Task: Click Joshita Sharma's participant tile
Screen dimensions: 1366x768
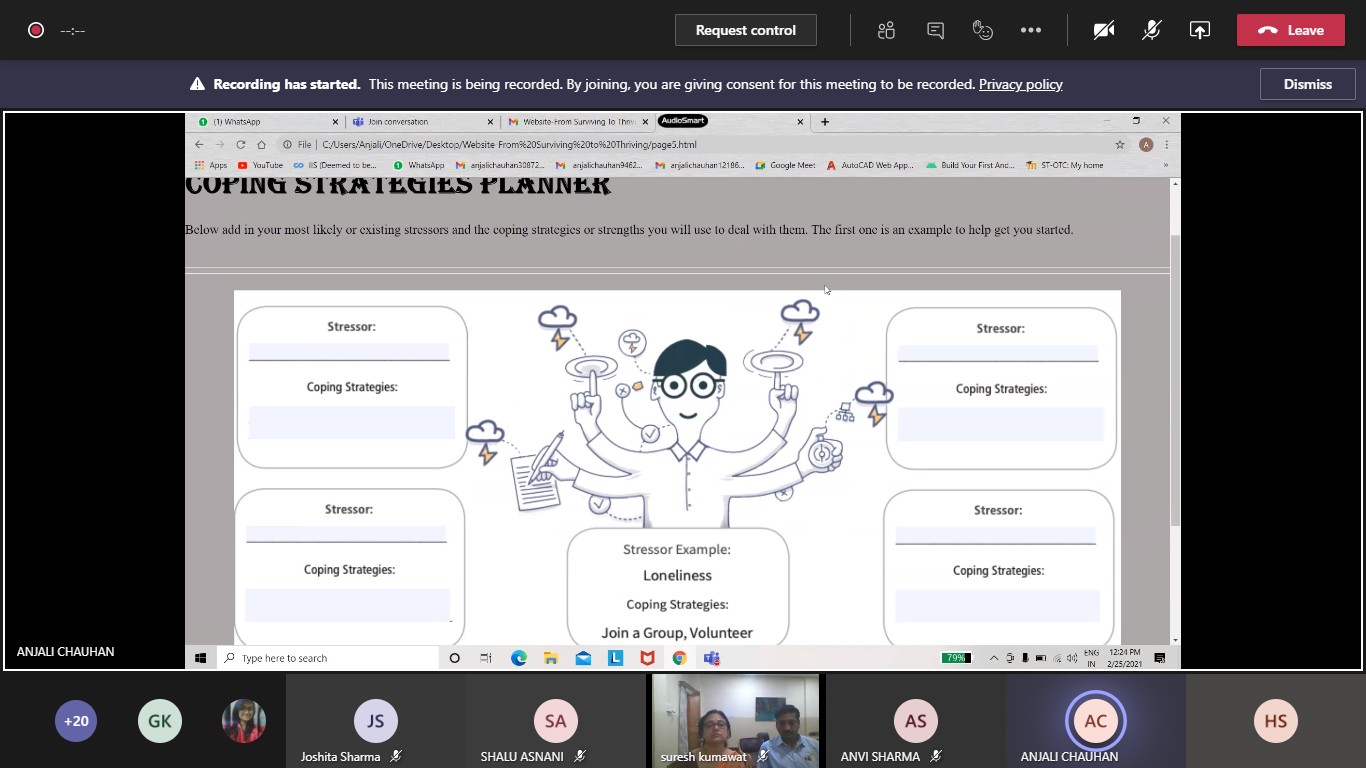Action: pyautogui.click(x=375, y=722)
